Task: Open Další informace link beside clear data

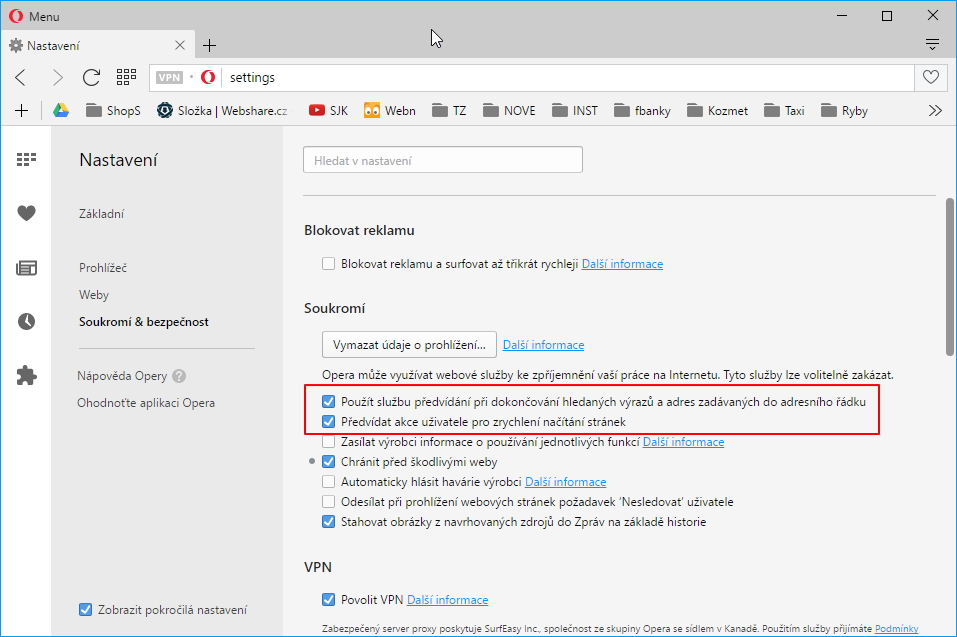Action: click(543, 345)
